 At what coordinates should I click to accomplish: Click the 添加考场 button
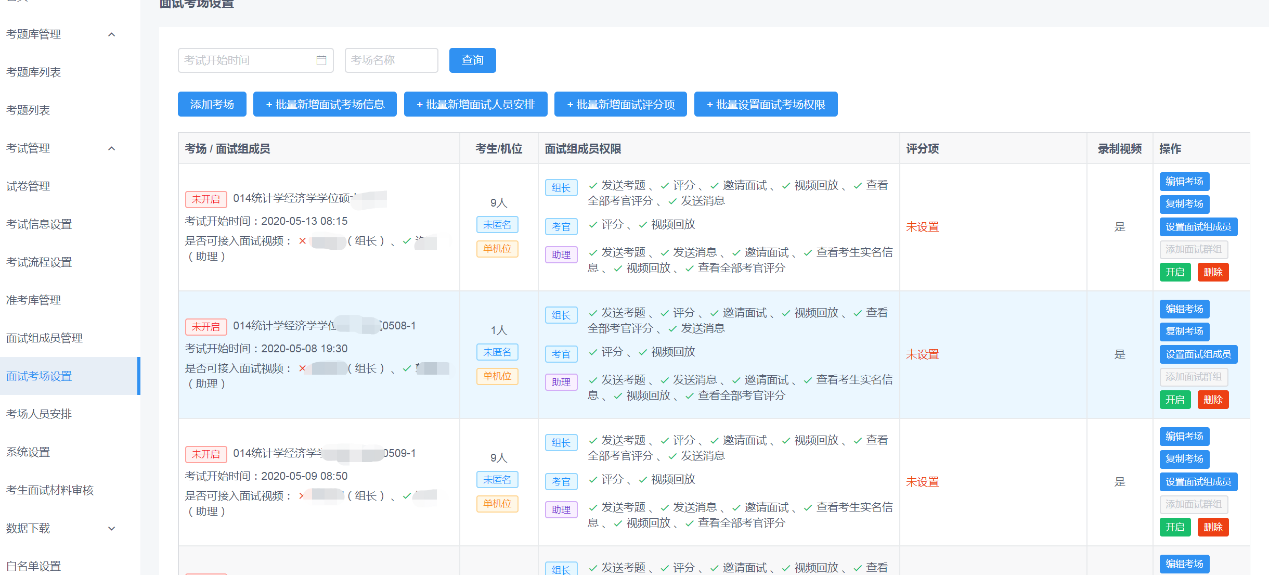[x=212, y=104]
